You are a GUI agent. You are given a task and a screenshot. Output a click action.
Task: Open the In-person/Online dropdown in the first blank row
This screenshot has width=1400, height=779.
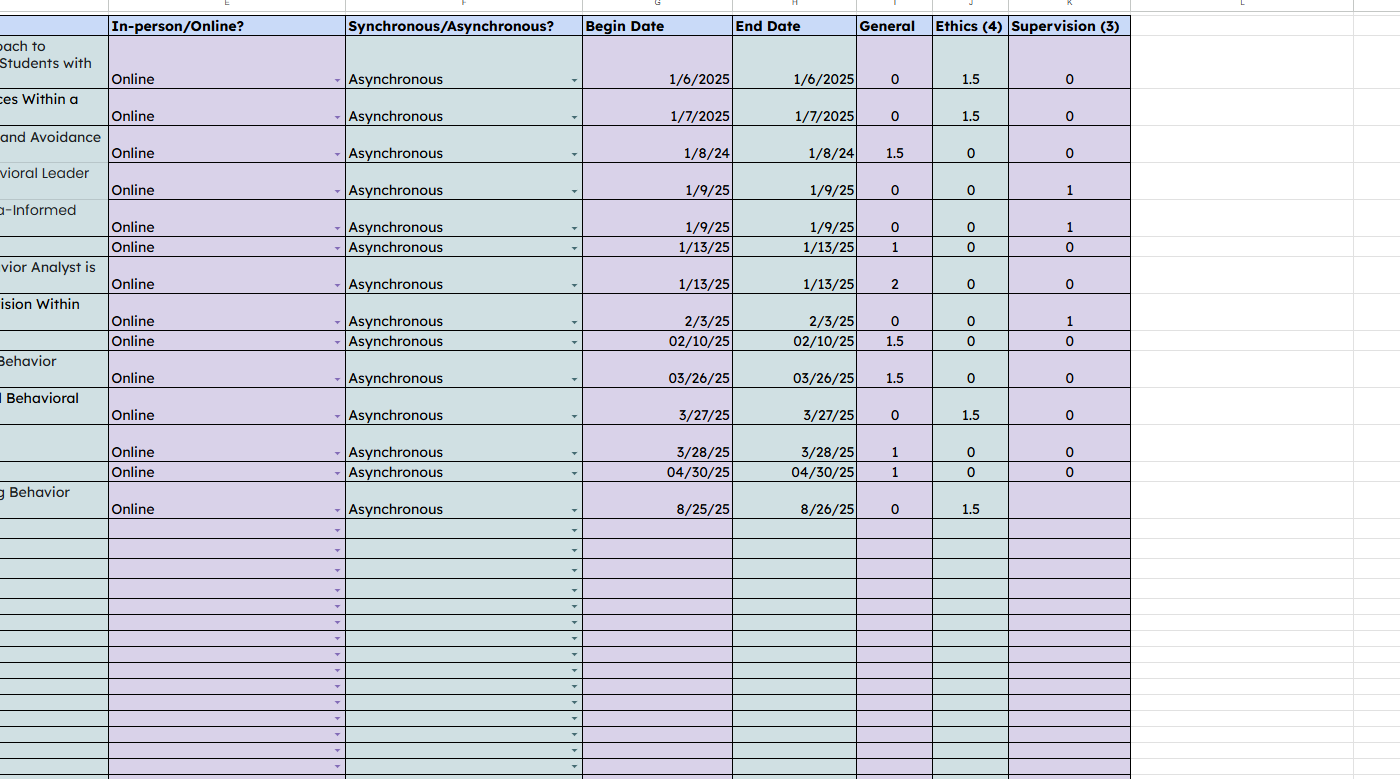[337, 530]
